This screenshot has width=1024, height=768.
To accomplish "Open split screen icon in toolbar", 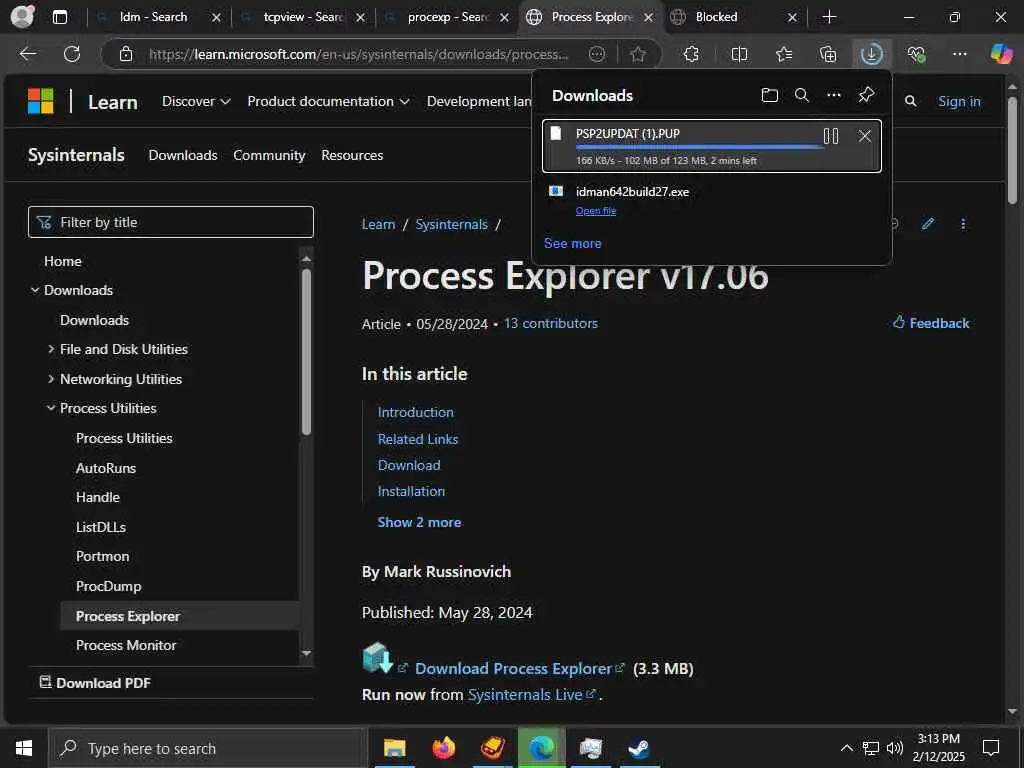I will [739, 54].
